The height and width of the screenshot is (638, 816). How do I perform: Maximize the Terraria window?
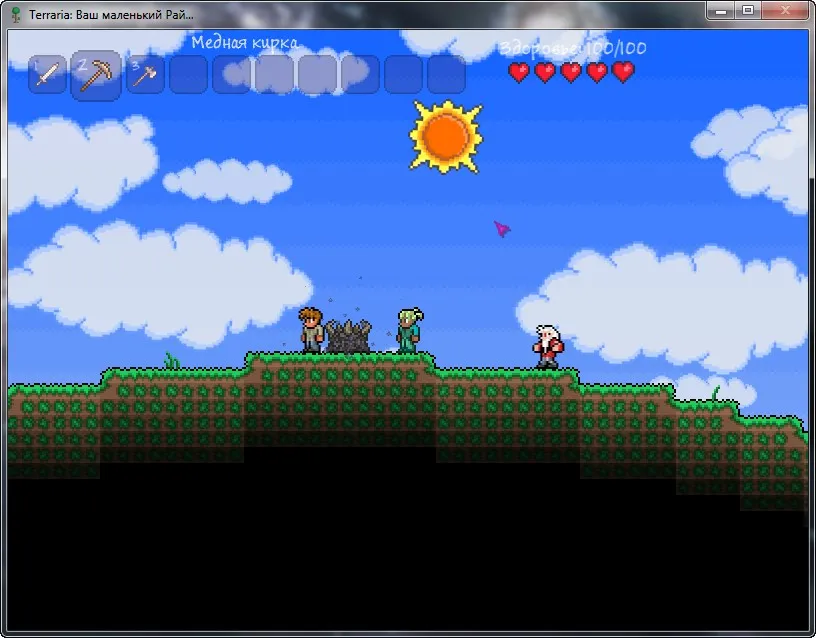click(748, 10)
